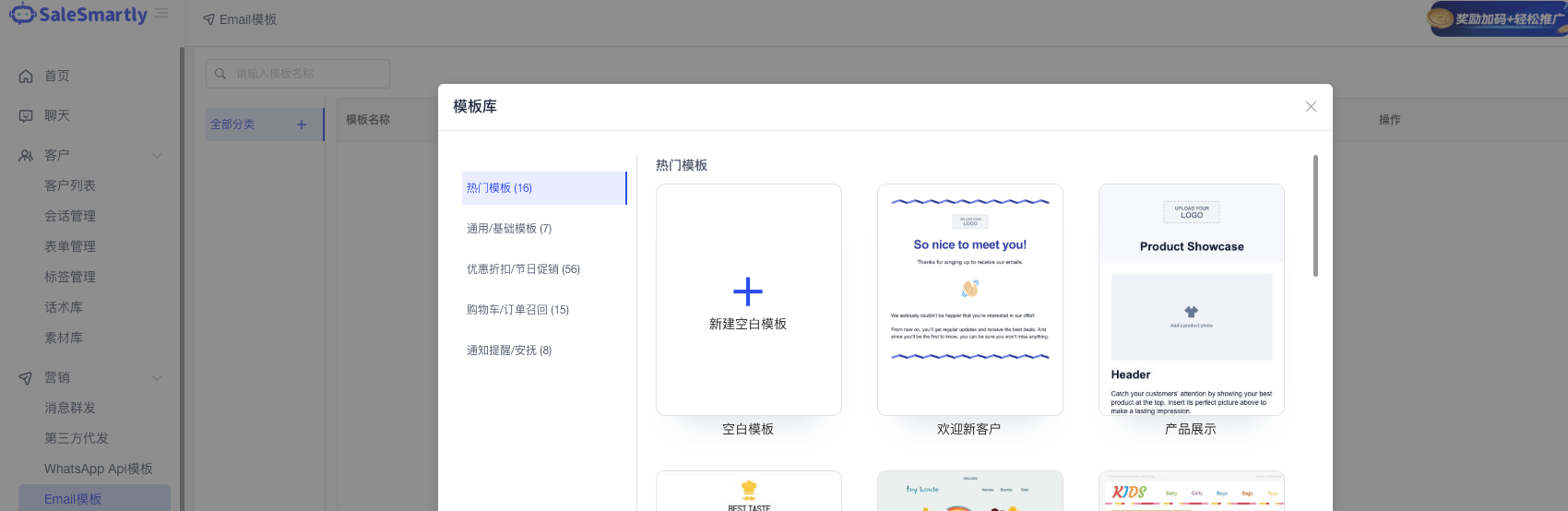Collapse the 客户 menu chevron

[157, 156]
